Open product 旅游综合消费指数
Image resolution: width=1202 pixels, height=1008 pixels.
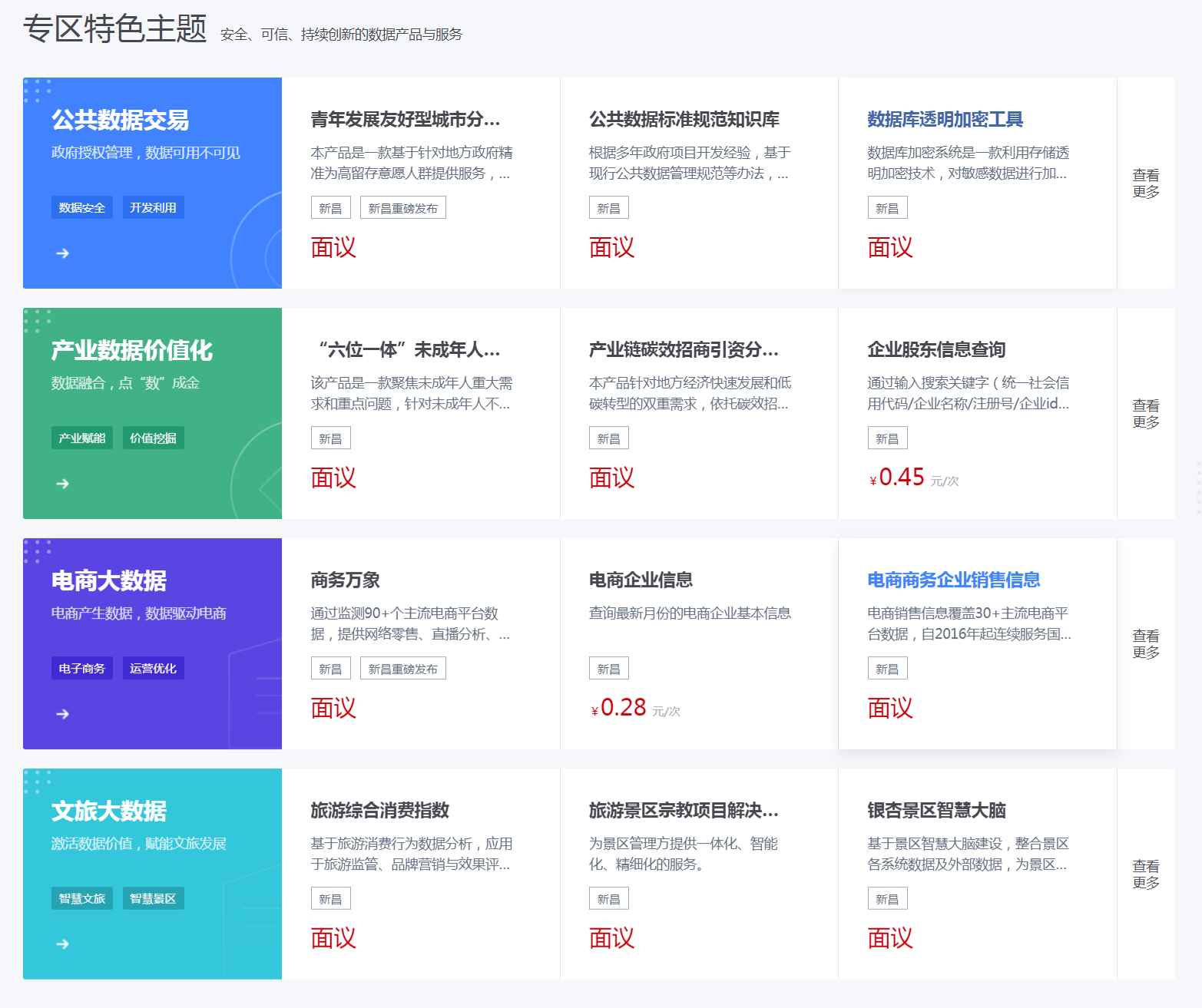click(x=380, y=811)
